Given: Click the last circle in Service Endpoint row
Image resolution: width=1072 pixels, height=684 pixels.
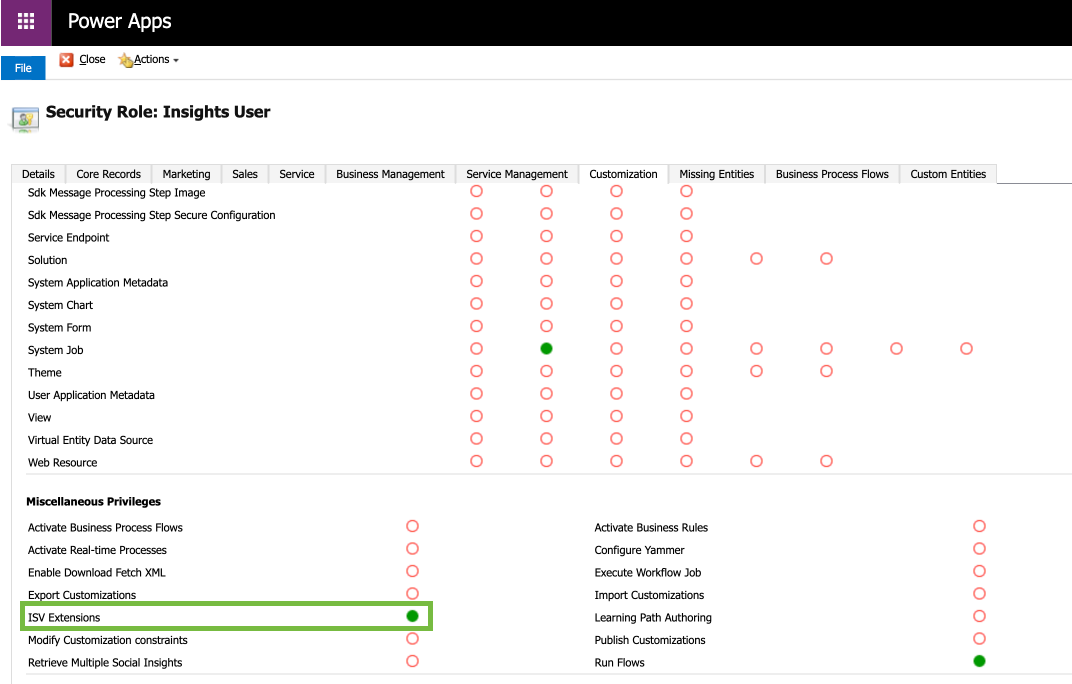Looking at the screenshot, I should pyautogui.click(x=686, y=236).
